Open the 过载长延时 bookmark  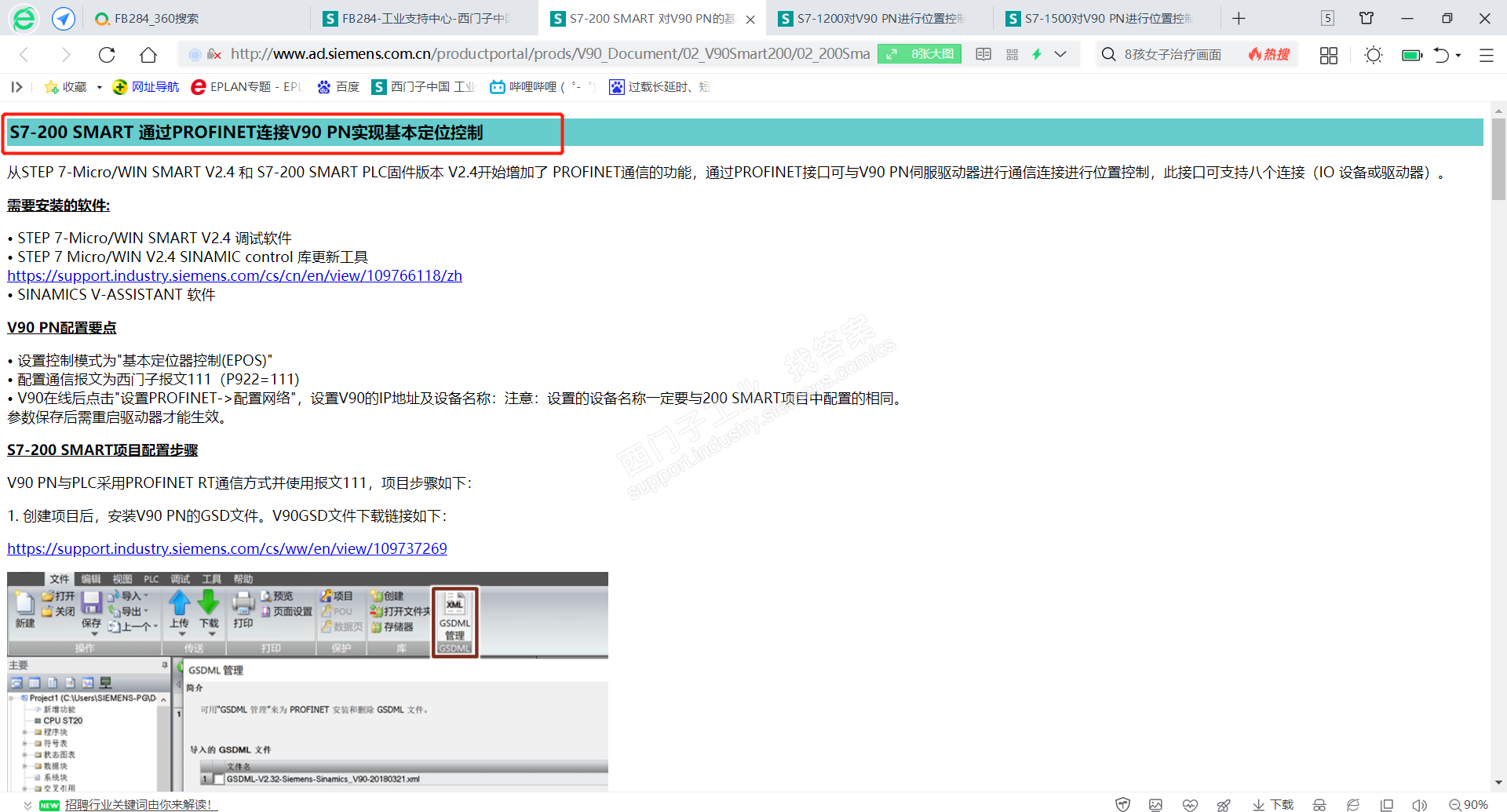click(x=660, y=86)
